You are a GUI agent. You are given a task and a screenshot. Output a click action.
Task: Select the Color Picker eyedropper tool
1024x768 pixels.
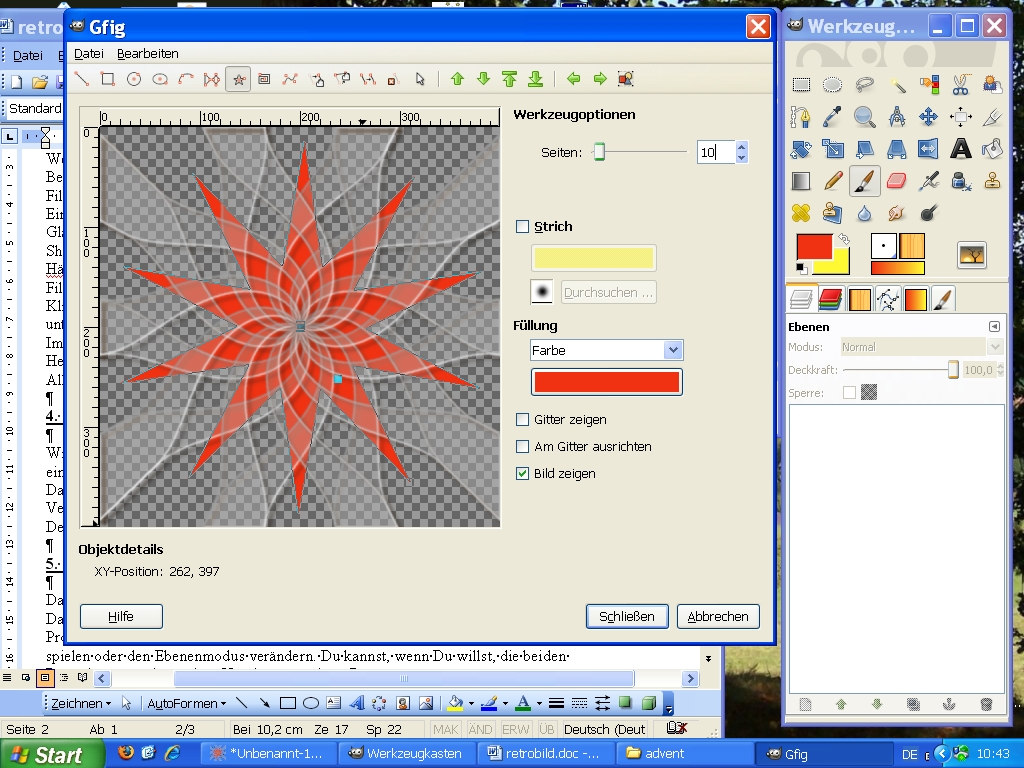pyautogui.click(x=833, y=117)
